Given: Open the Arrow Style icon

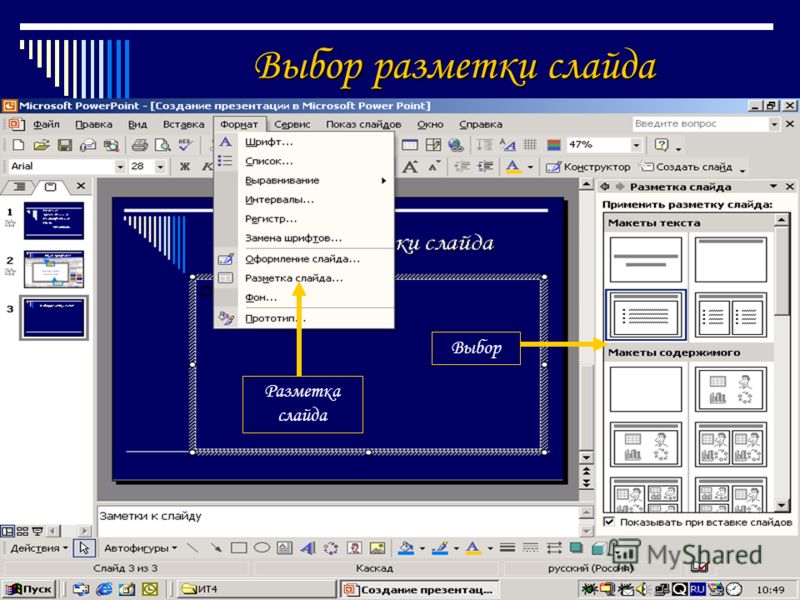Looking at the screenshot, I should (554, 548).
